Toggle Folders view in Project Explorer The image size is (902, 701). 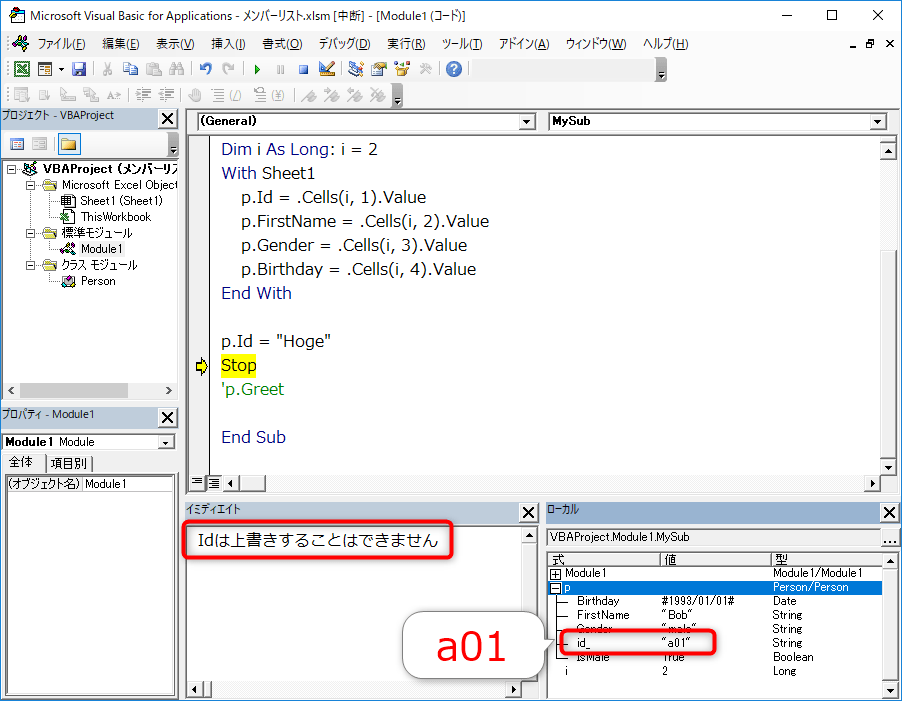(71, 144)
